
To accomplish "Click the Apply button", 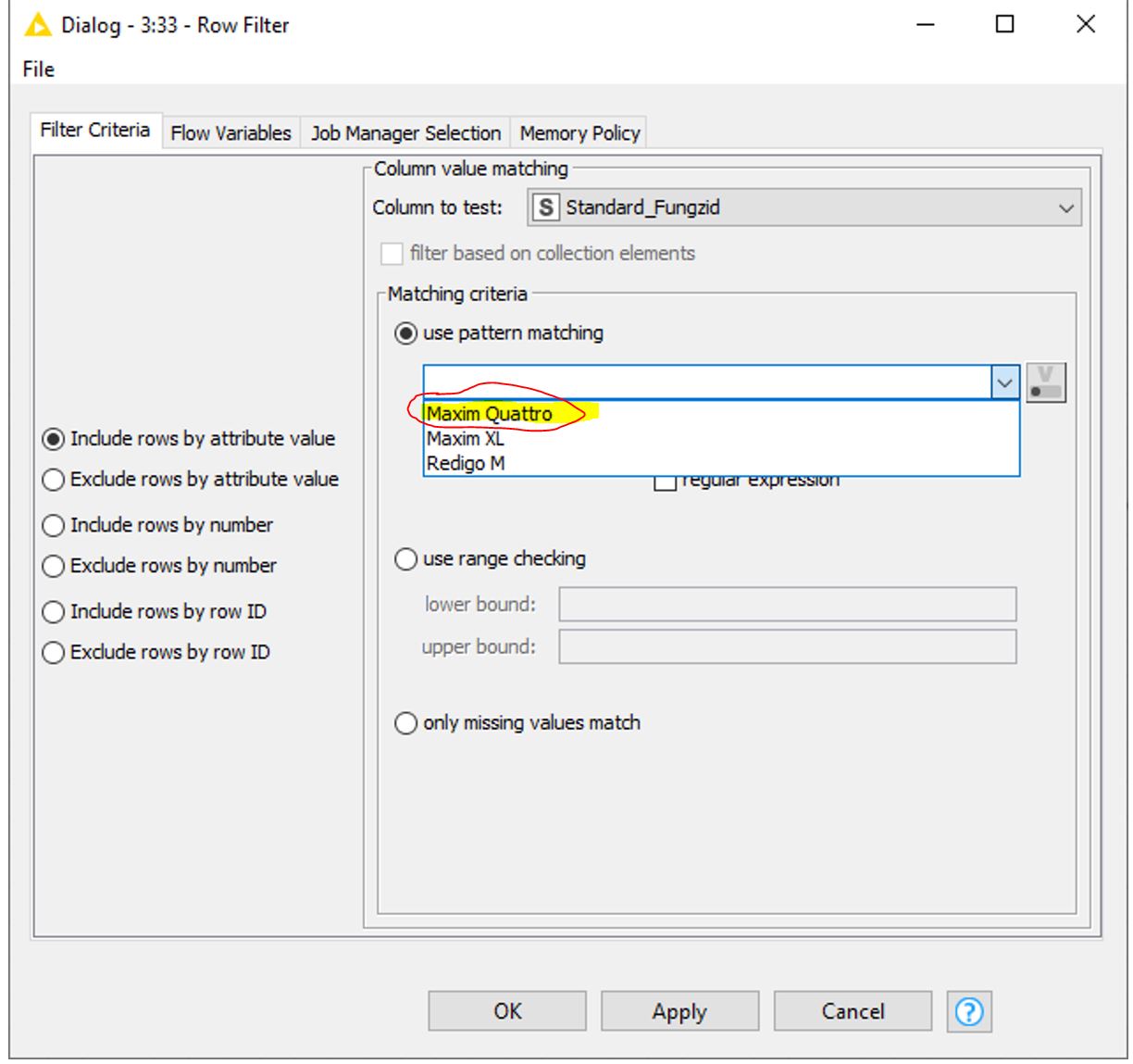I will tap(679, 1011).
